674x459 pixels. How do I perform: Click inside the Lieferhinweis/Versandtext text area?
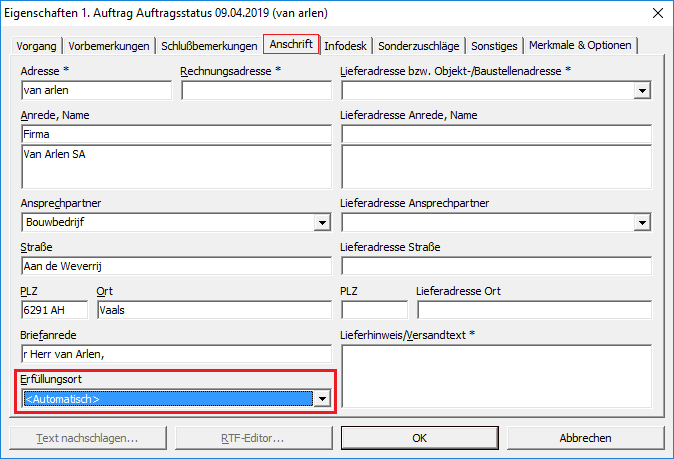(x=496, y=378)
